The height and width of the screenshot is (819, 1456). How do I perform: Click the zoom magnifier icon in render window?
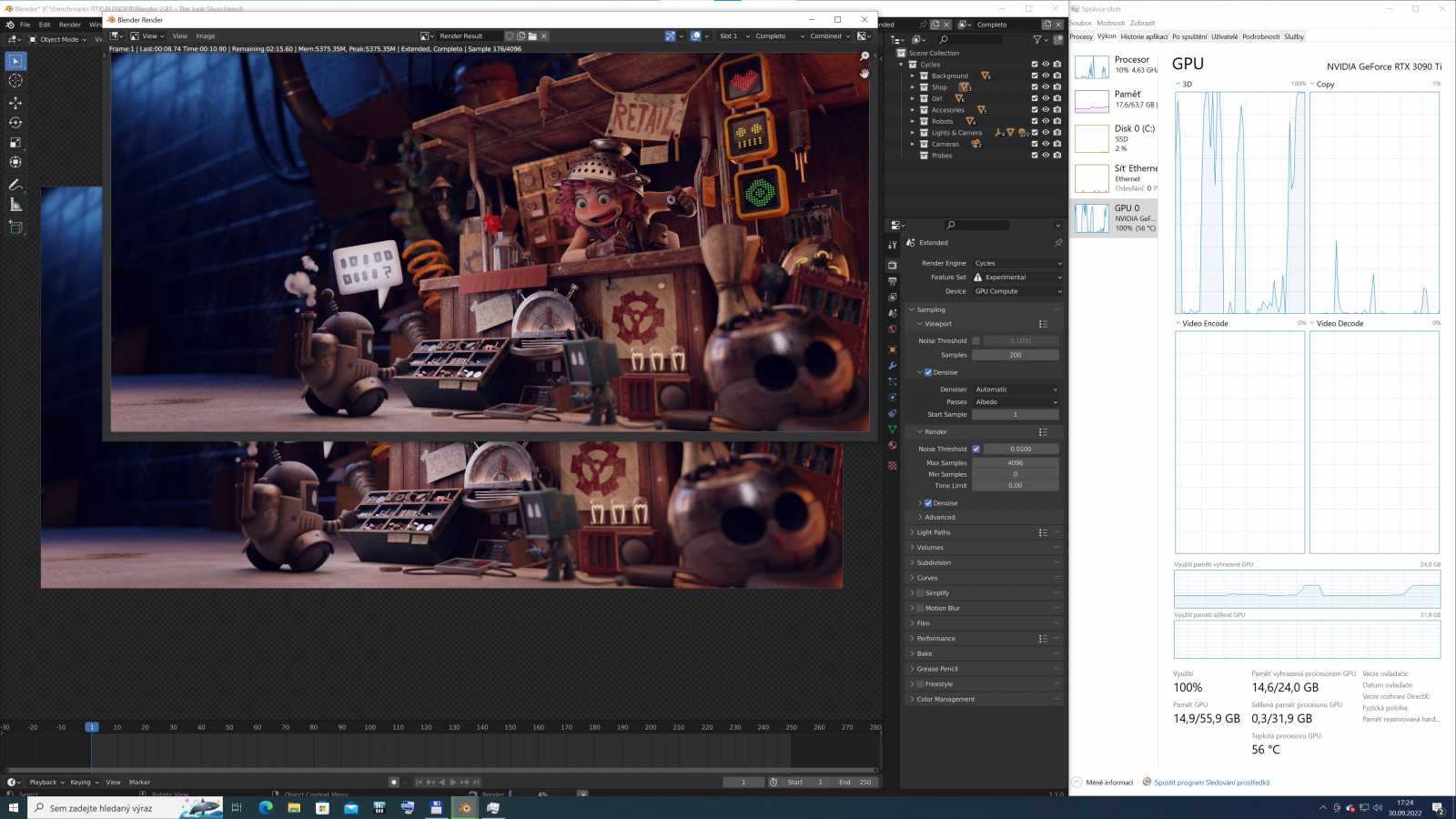864,56
